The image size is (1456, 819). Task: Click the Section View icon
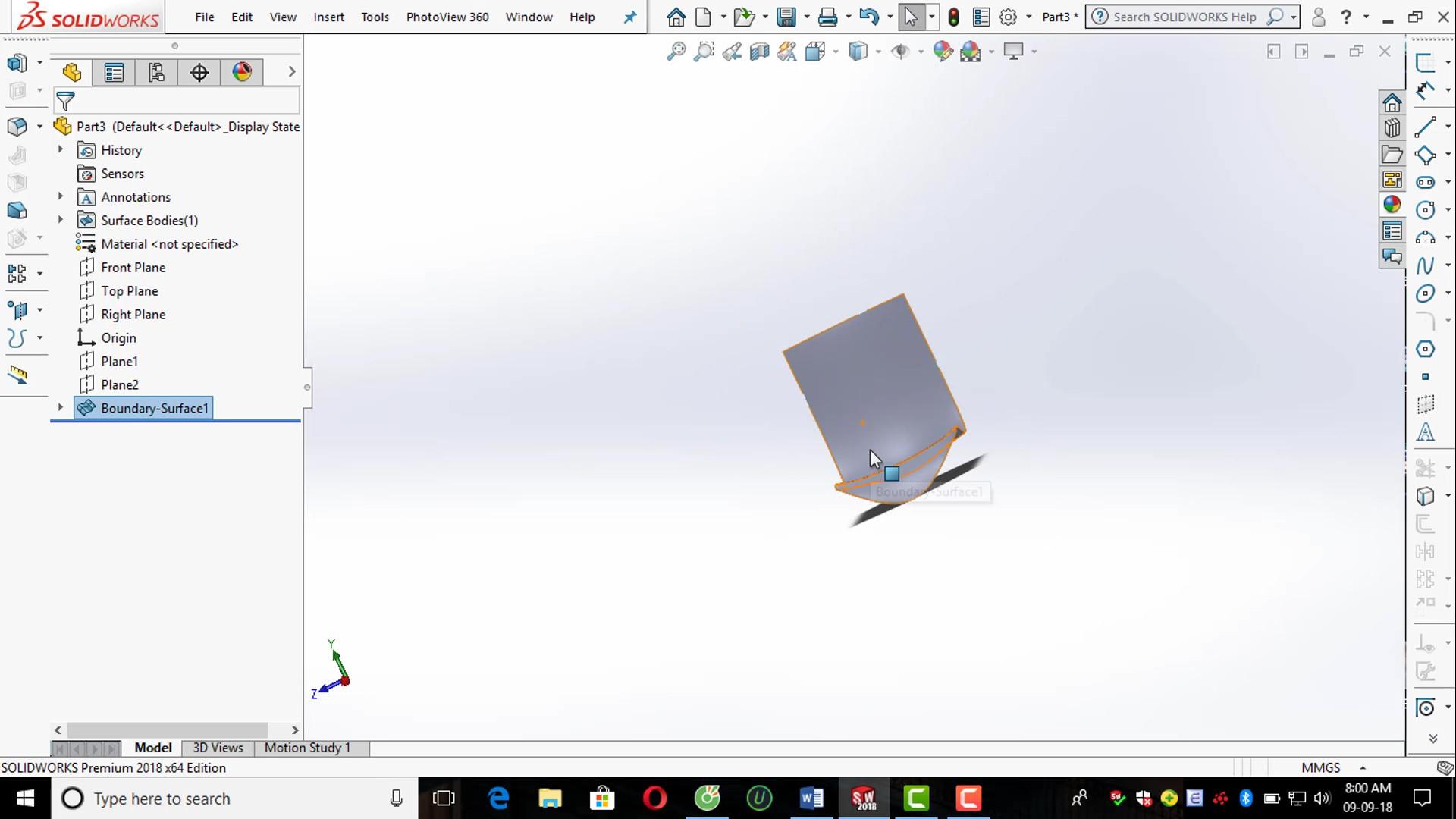point(759,52)
